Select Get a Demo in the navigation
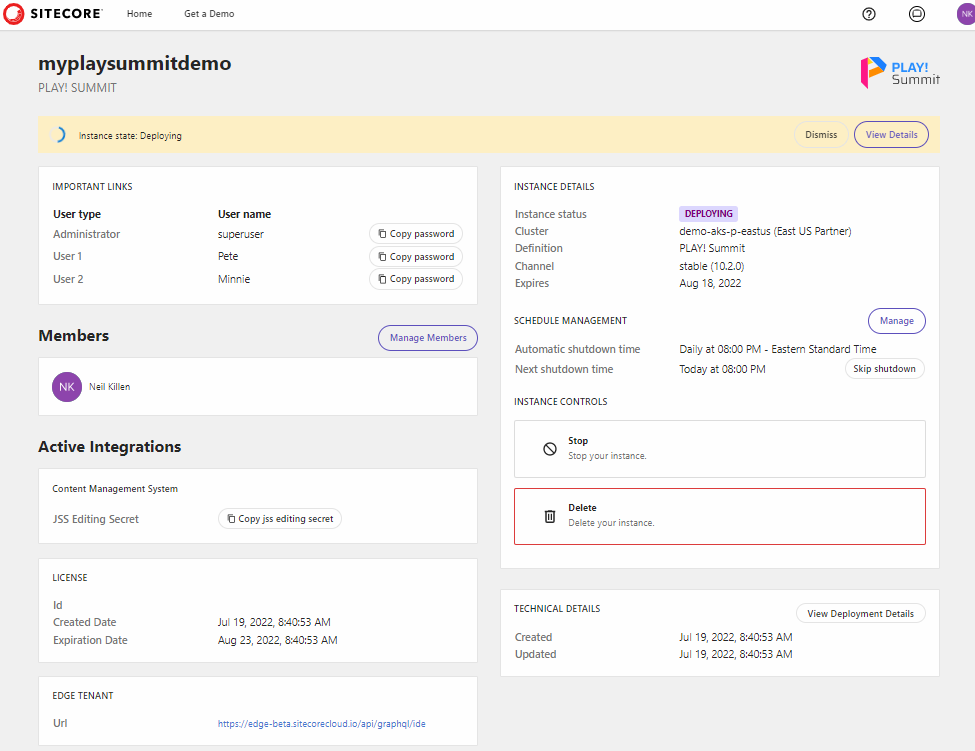The width and height of the screenshot is (975, 751). (208, 14)
